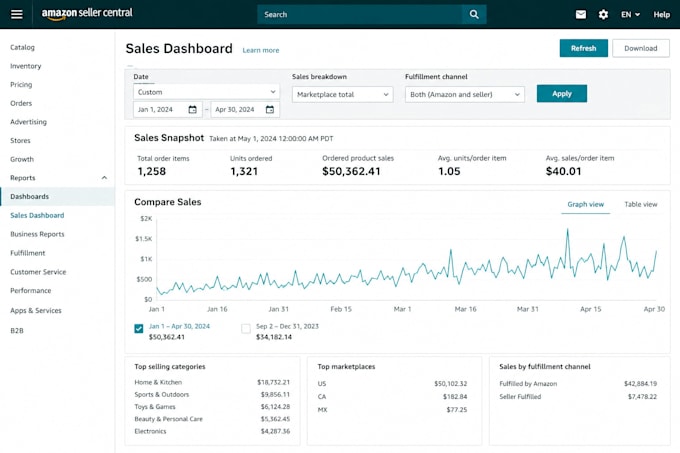680x453 pixels.
Task: Collapse the Reports section chevron
Action: click(x=104, y=178)
